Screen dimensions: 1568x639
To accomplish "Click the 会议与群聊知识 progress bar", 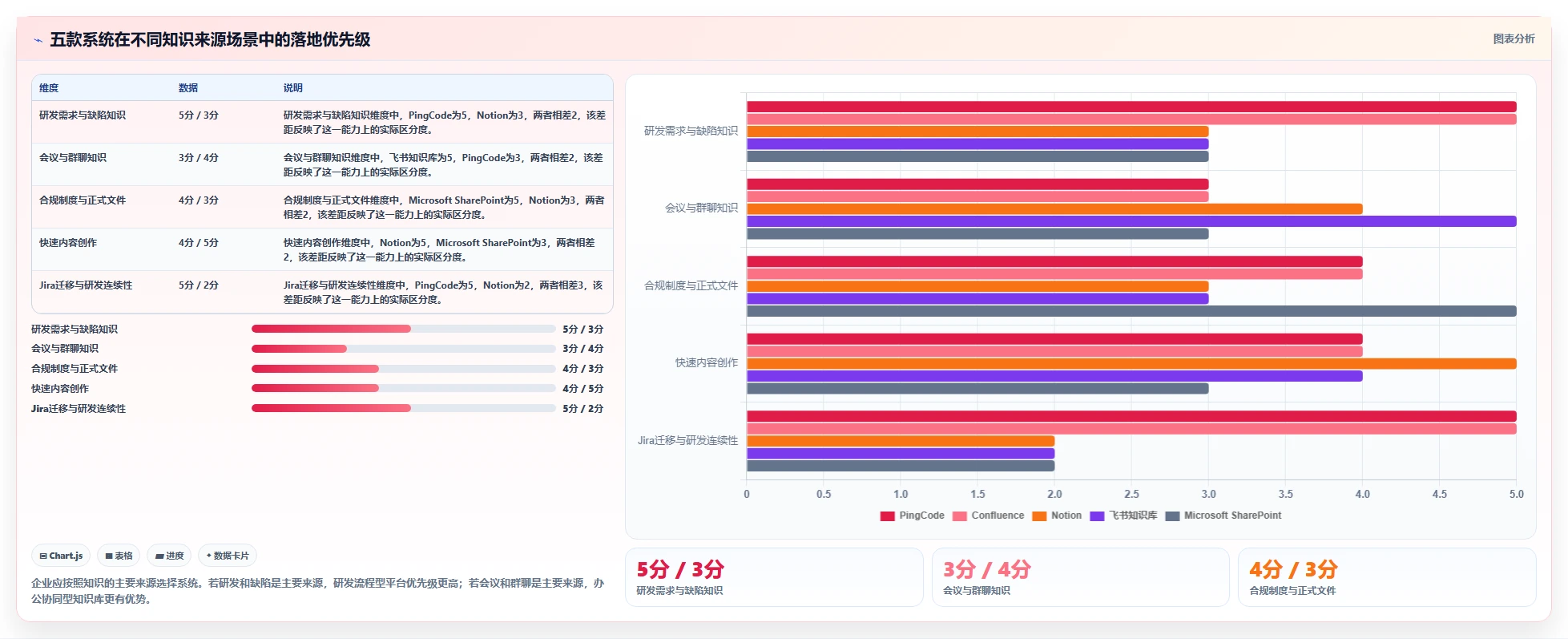I will click(403, 349).
